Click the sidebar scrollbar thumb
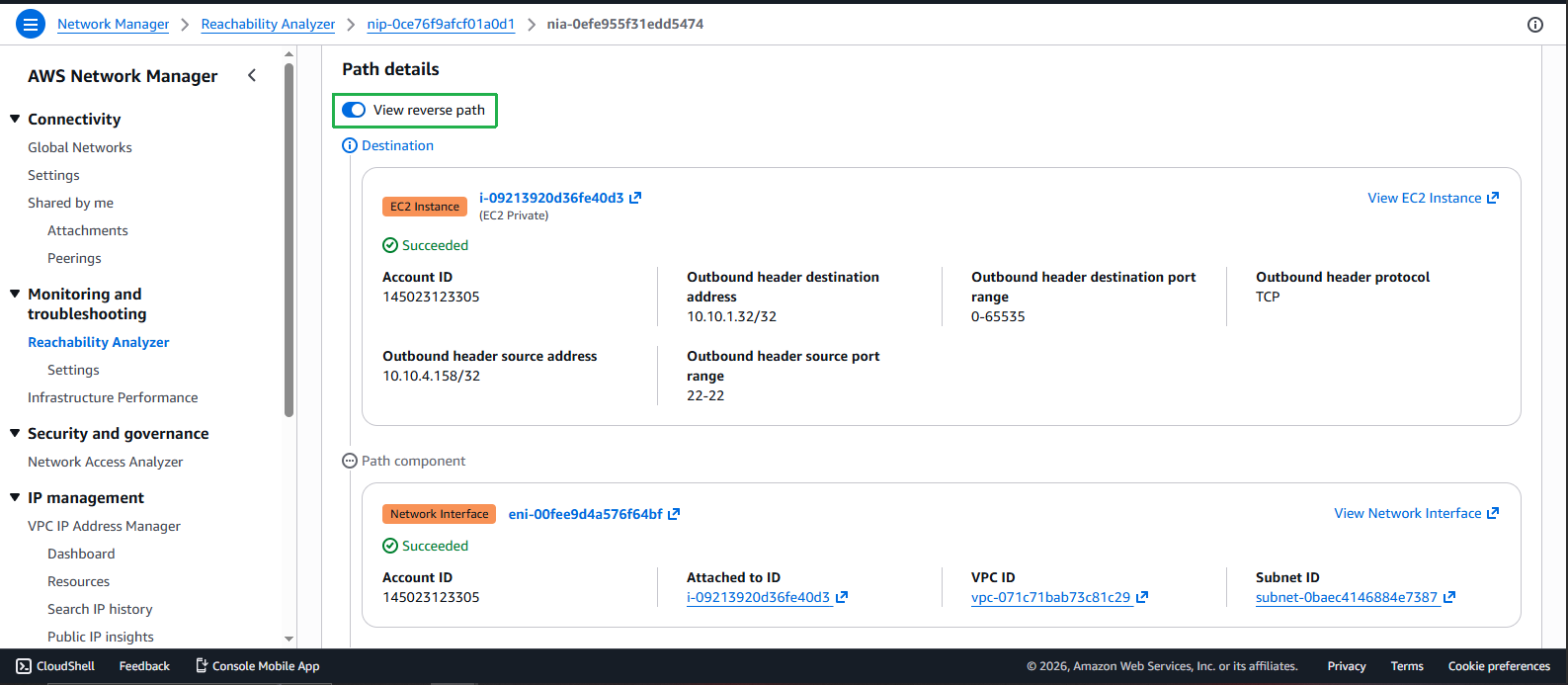 pos(289,240)
